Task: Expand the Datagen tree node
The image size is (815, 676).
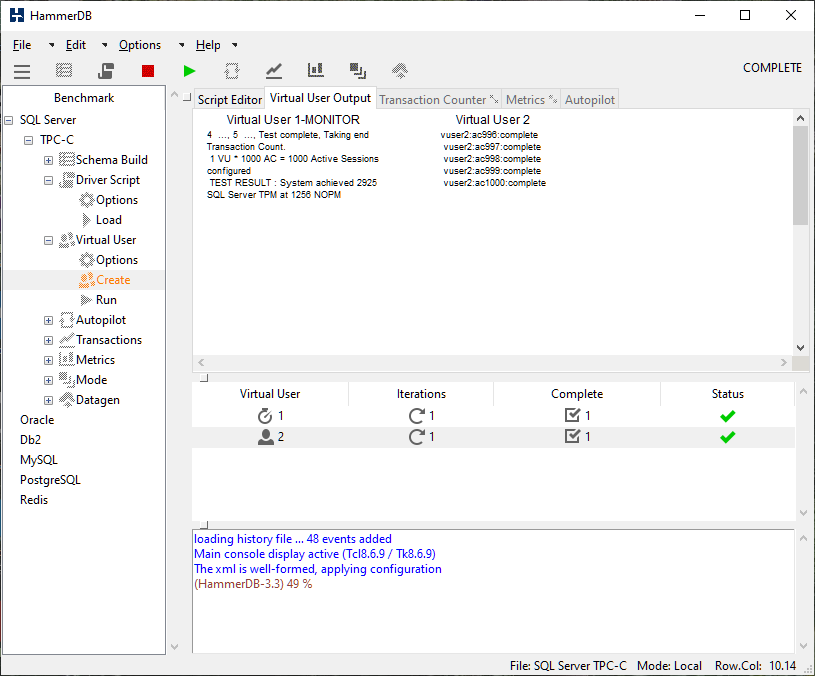Action: coord(48,401)
